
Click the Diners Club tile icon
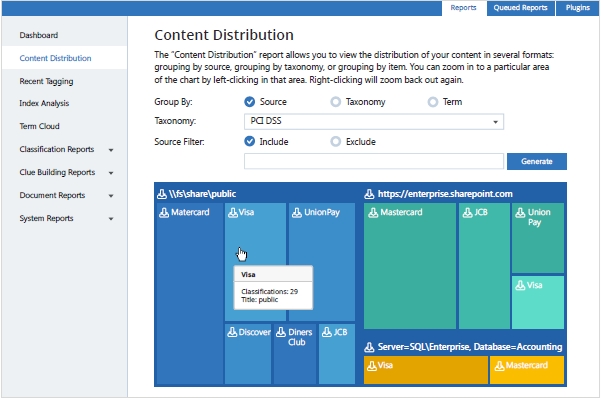[280, 332]
